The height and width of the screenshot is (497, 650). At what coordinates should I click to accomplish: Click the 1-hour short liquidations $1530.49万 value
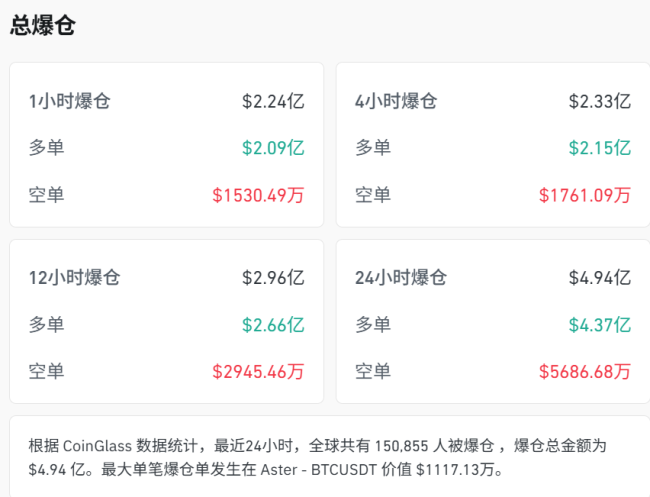pyautogui.click(x=258, y=195)
